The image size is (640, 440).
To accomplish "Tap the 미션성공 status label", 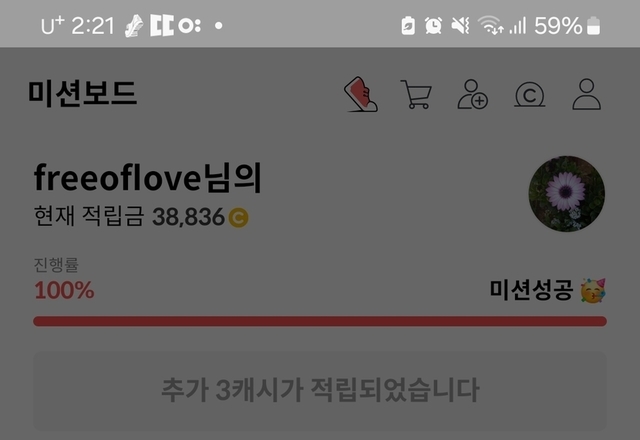I will 531,290.
